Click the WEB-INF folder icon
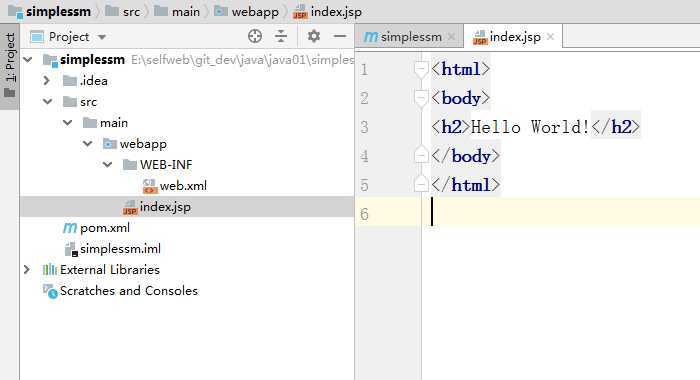This screenshot has height=380, width=700. (129, 165)
